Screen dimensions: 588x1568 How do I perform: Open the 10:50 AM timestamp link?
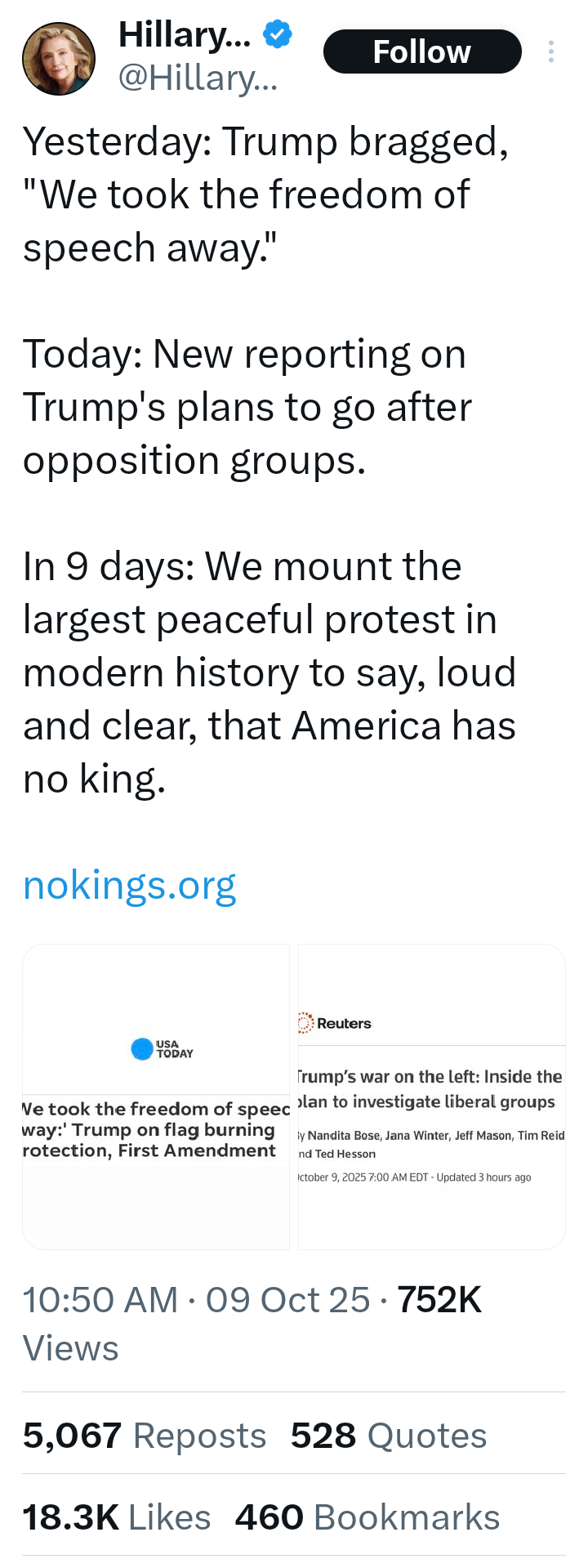tap(100, 1300)
